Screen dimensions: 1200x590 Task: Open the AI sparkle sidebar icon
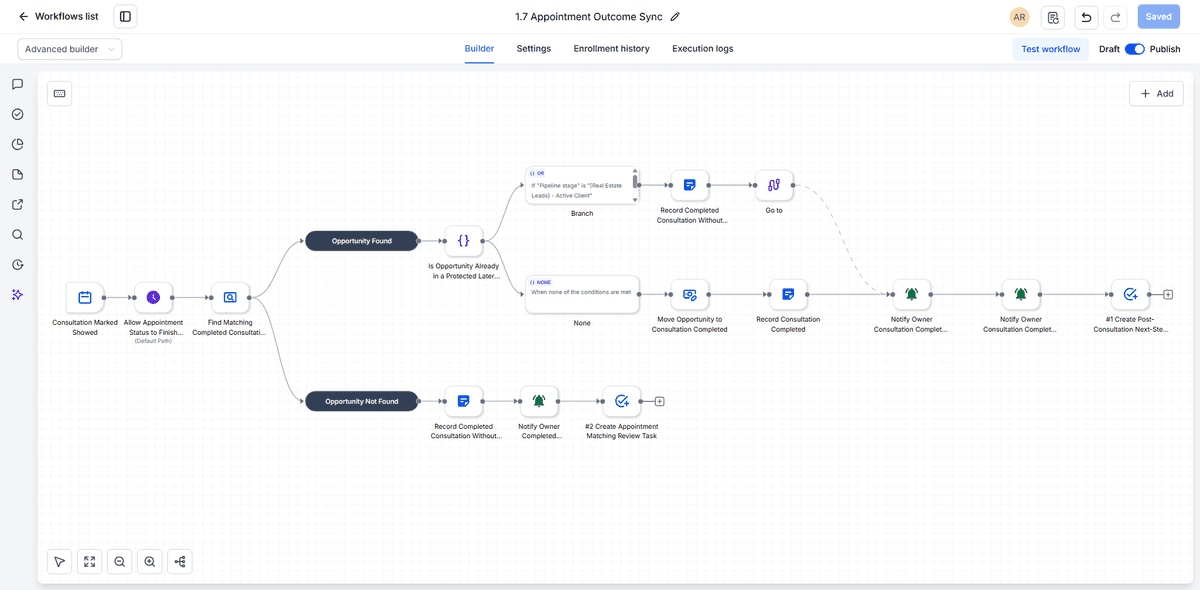pyautogui.click(x=17, y=295)
